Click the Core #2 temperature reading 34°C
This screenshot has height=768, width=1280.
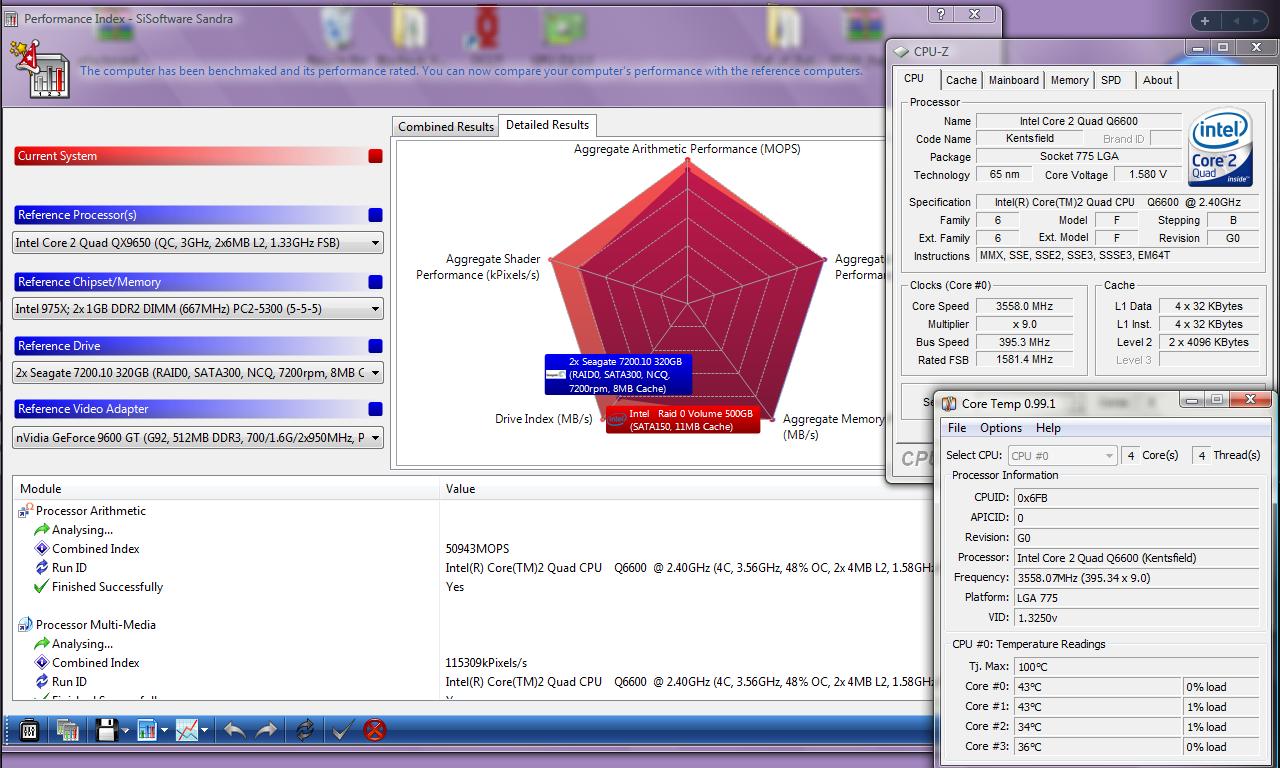point(1097,727)
